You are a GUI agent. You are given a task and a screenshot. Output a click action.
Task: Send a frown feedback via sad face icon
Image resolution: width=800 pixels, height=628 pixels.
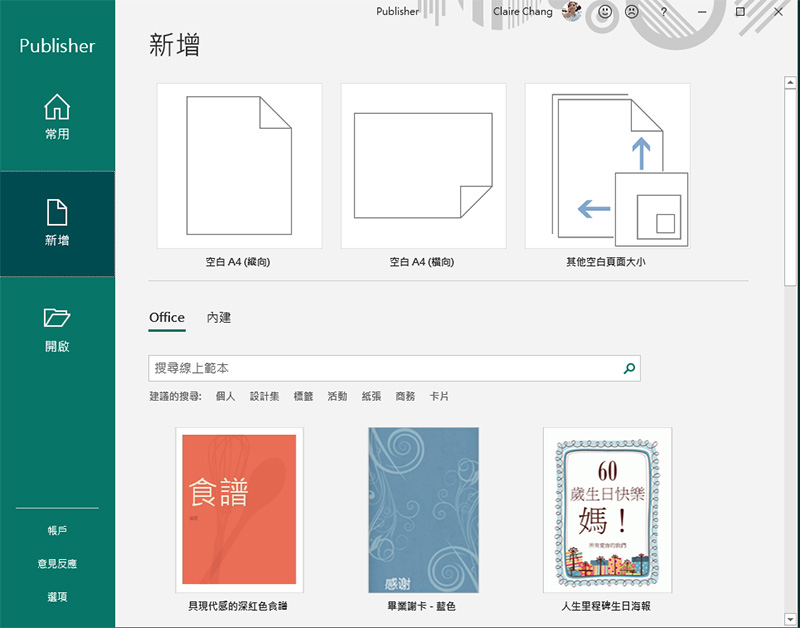632,12
